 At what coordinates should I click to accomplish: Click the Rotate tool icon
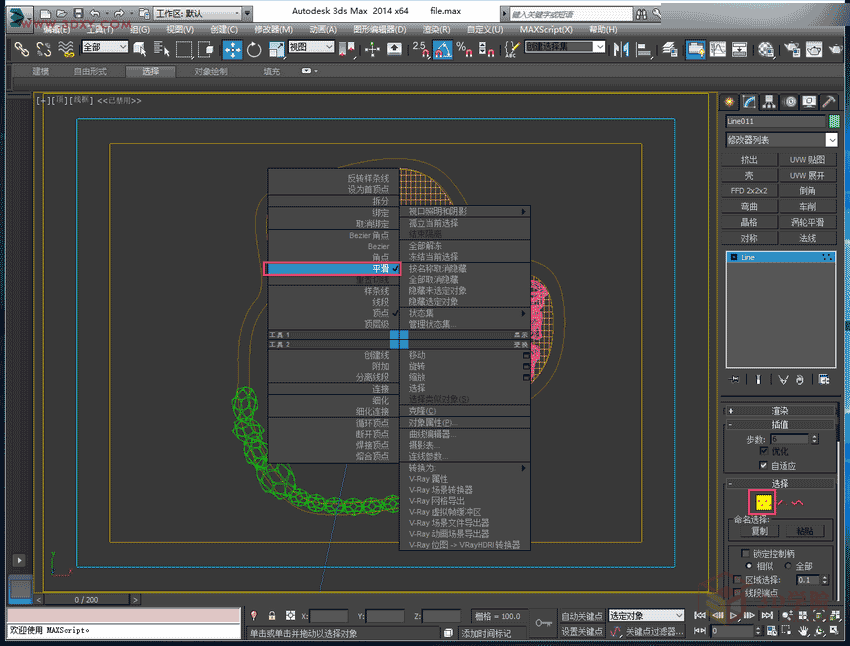coord(254,49)
